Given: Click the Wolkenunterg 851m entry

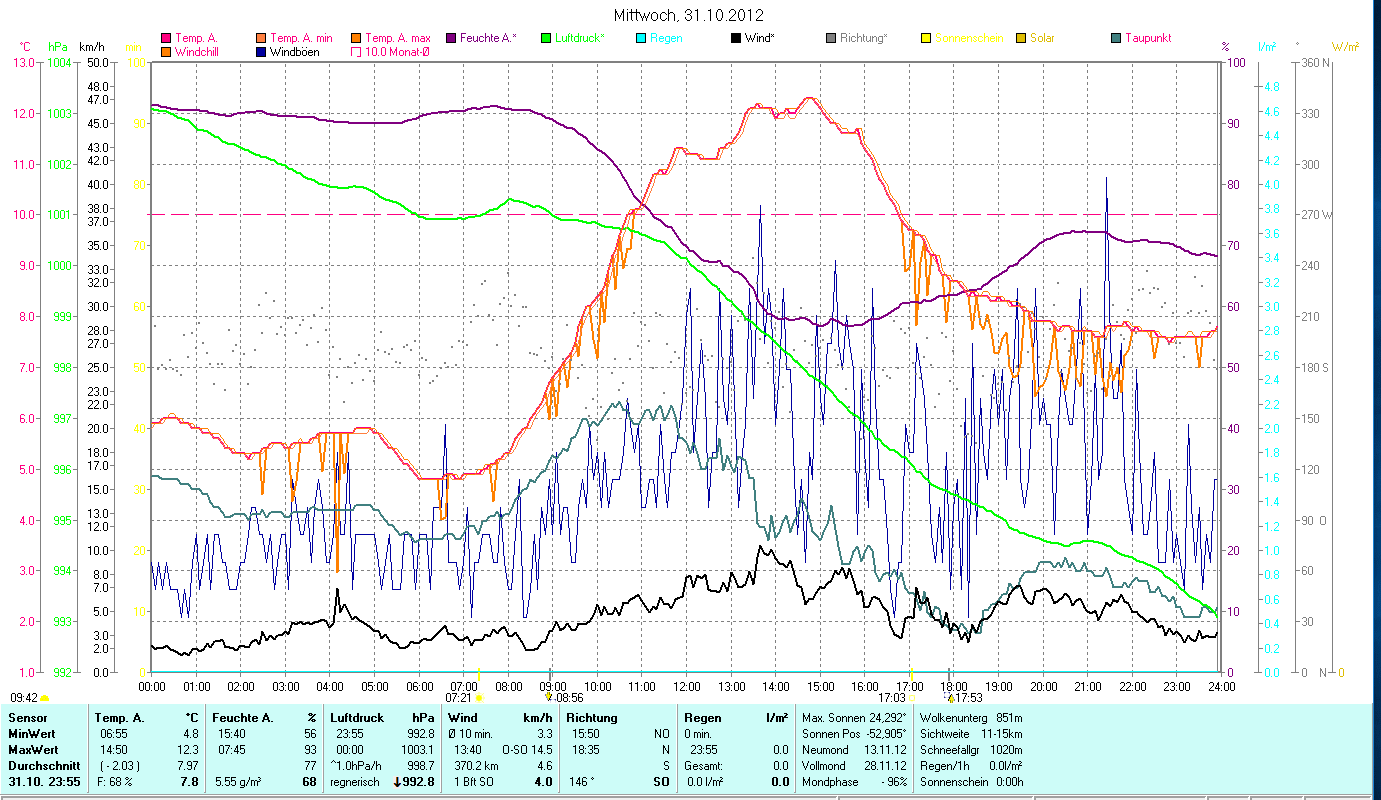Looking at the screenshot, I should [x=970, y=718].
